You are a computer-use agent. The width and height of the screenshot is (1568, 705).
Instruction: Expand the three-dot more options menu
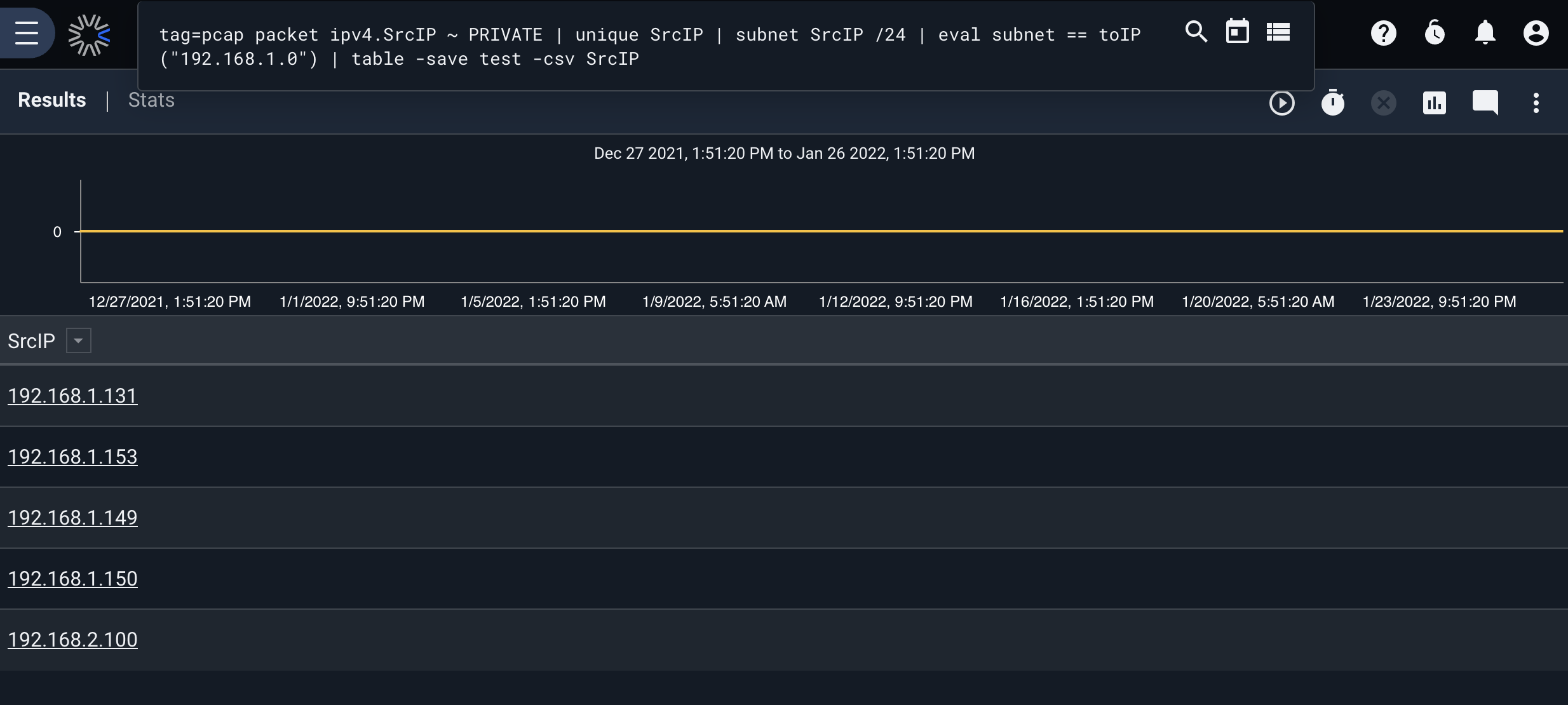coord(1536,103)
